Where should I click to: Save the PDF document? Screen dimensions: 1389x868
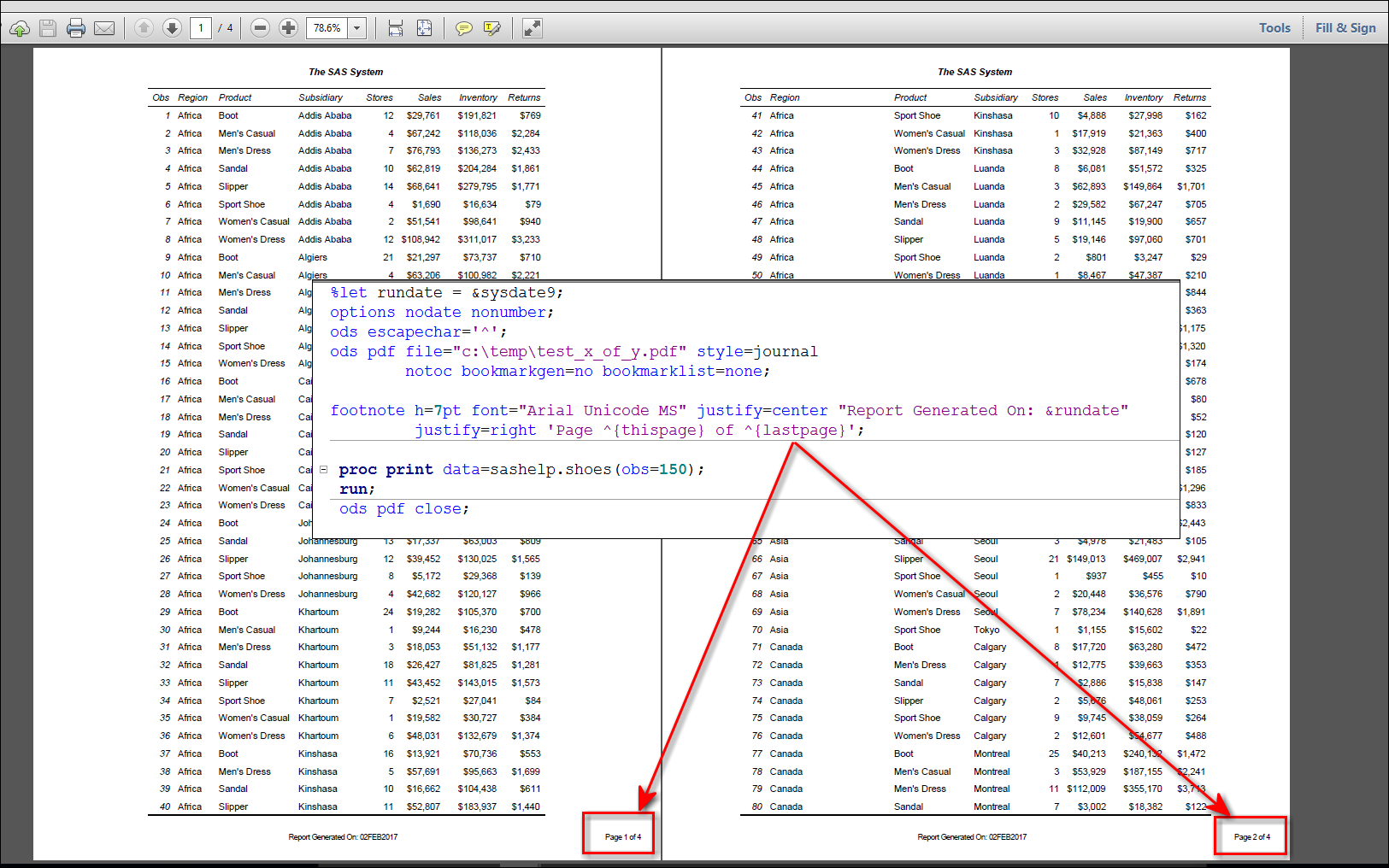point(47,27)
